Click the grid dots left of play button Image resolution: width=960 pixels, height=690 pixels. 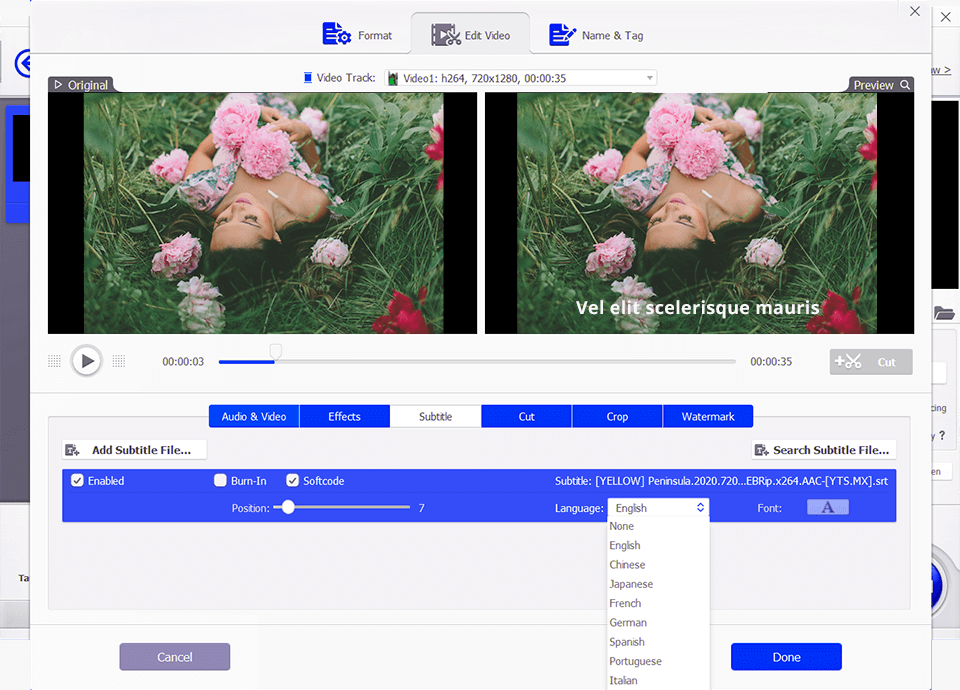tap(54, 361)
